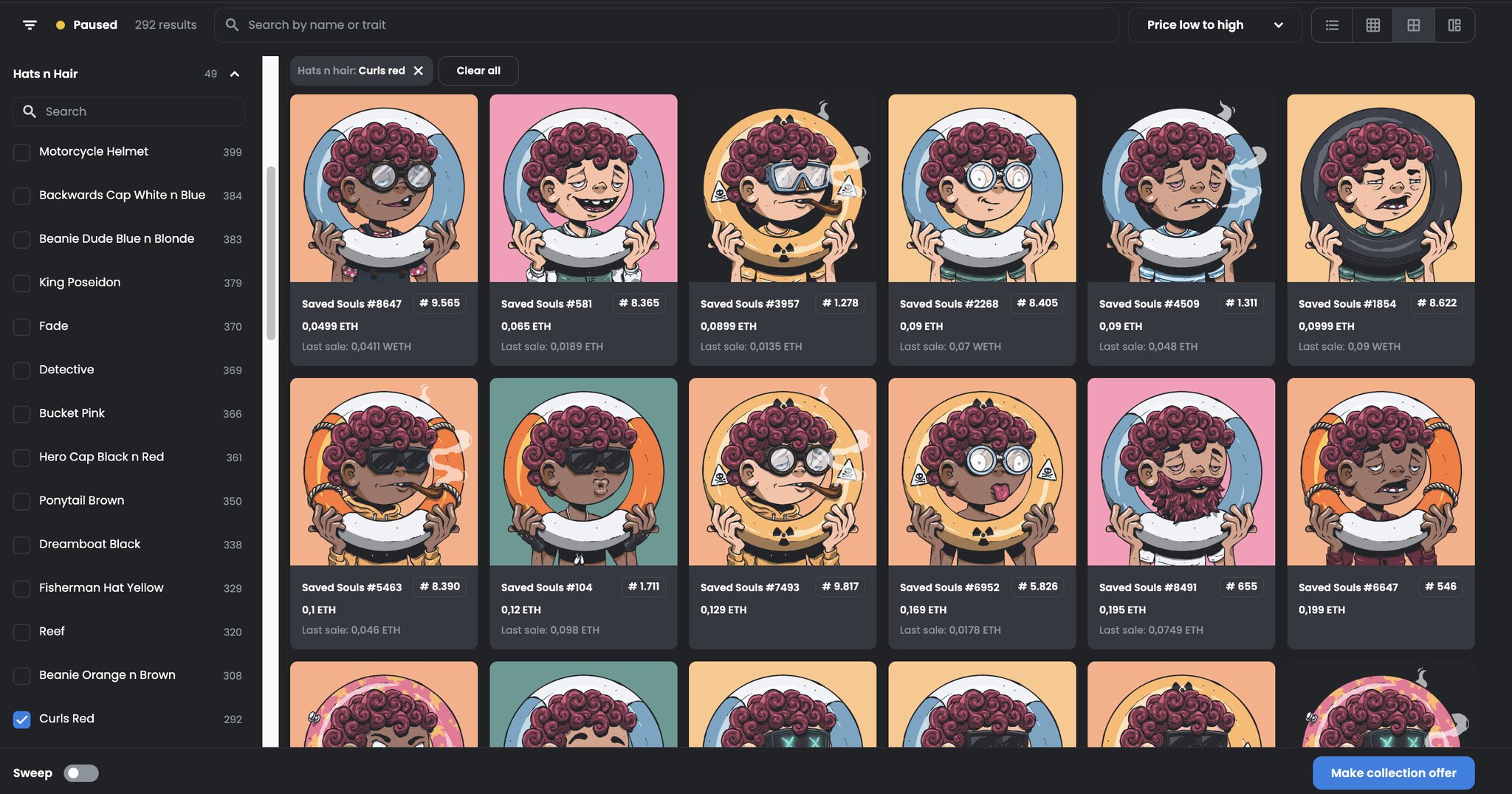Click rarity rank badge # 8.390
This screenshot has height=794, width=1512.
tap(440, 587)
